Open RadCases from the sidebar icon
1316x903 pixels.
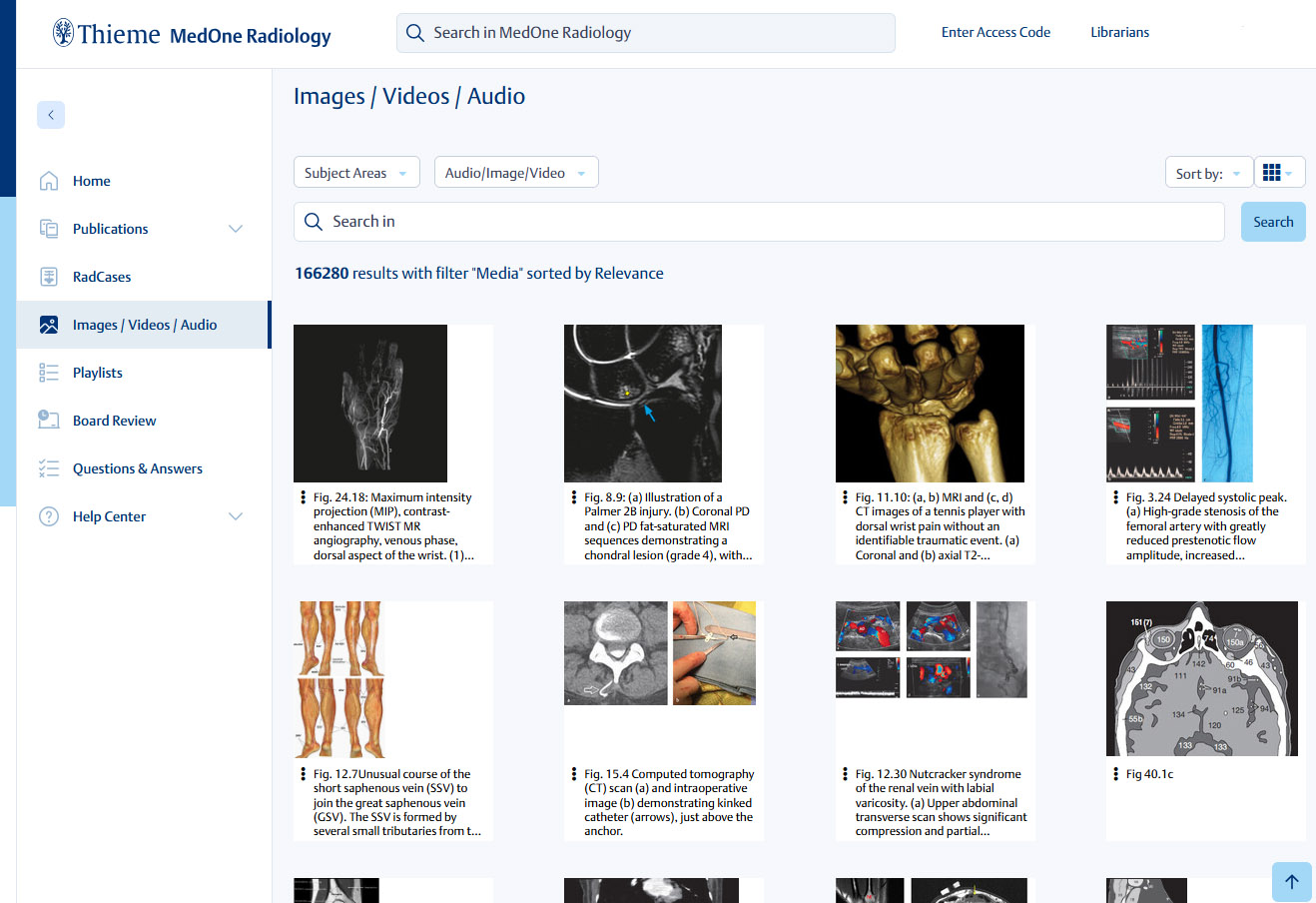tap(49, 277)
